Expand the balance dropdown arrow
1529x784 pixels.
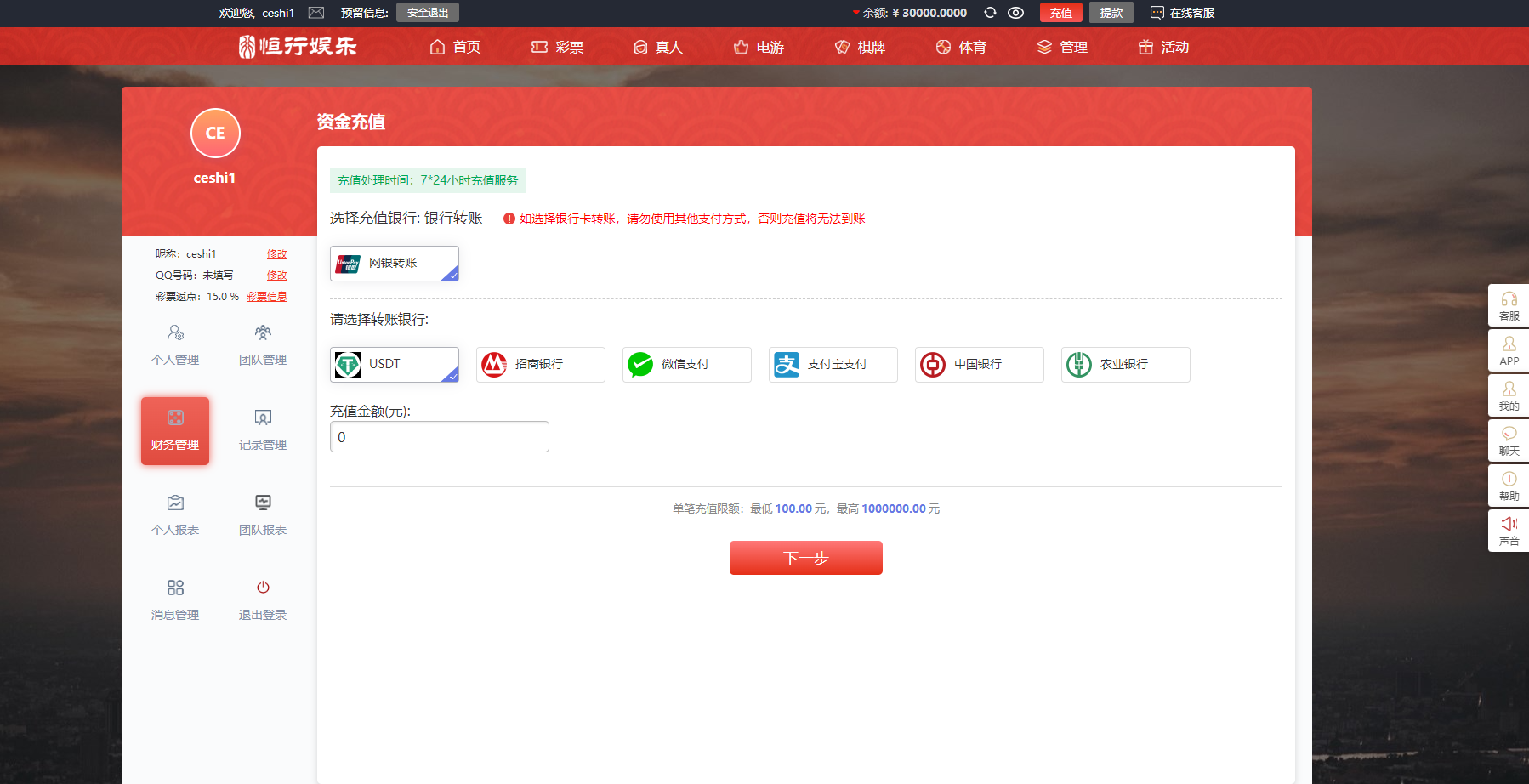pos(855,13)
